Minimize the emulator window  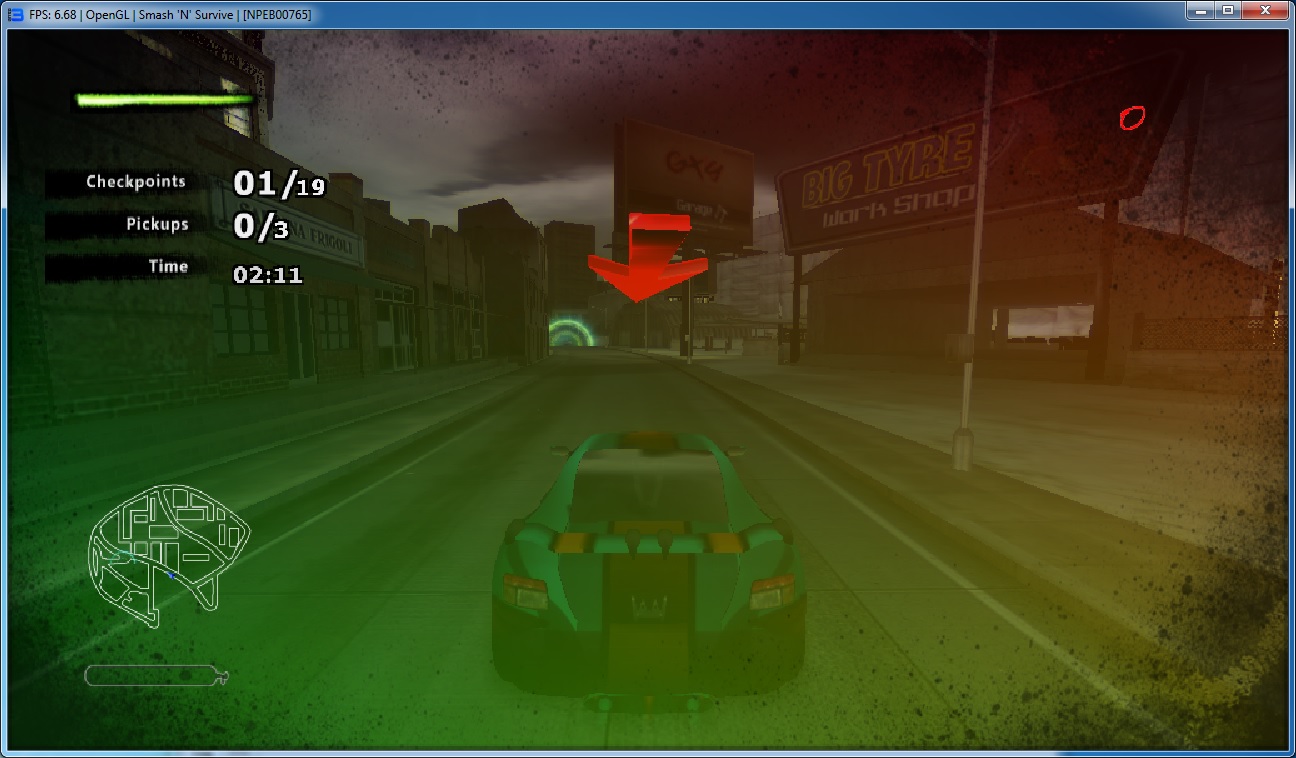[x=1200, y=11]
